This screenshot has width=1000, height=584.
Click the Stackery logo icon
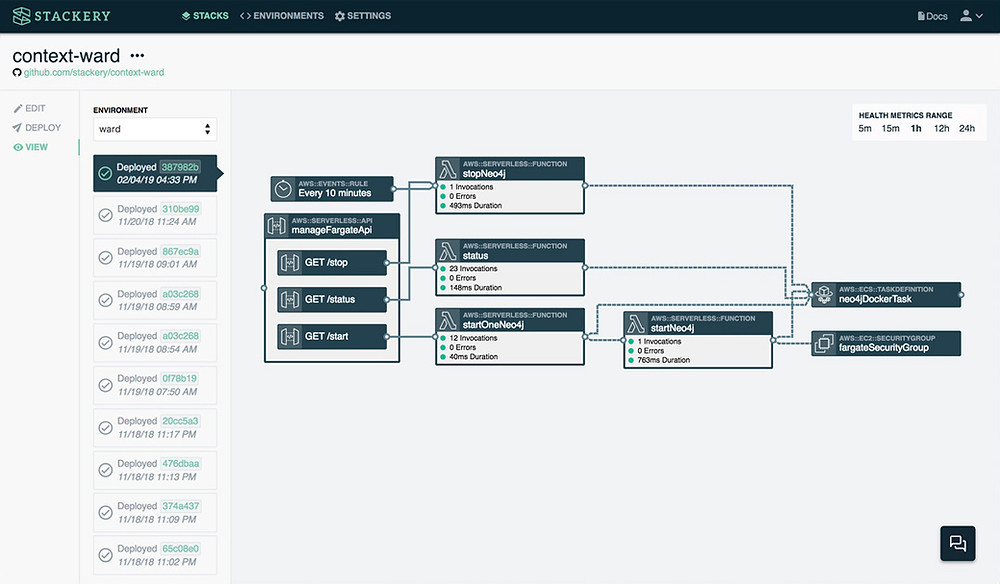[22, 16]
